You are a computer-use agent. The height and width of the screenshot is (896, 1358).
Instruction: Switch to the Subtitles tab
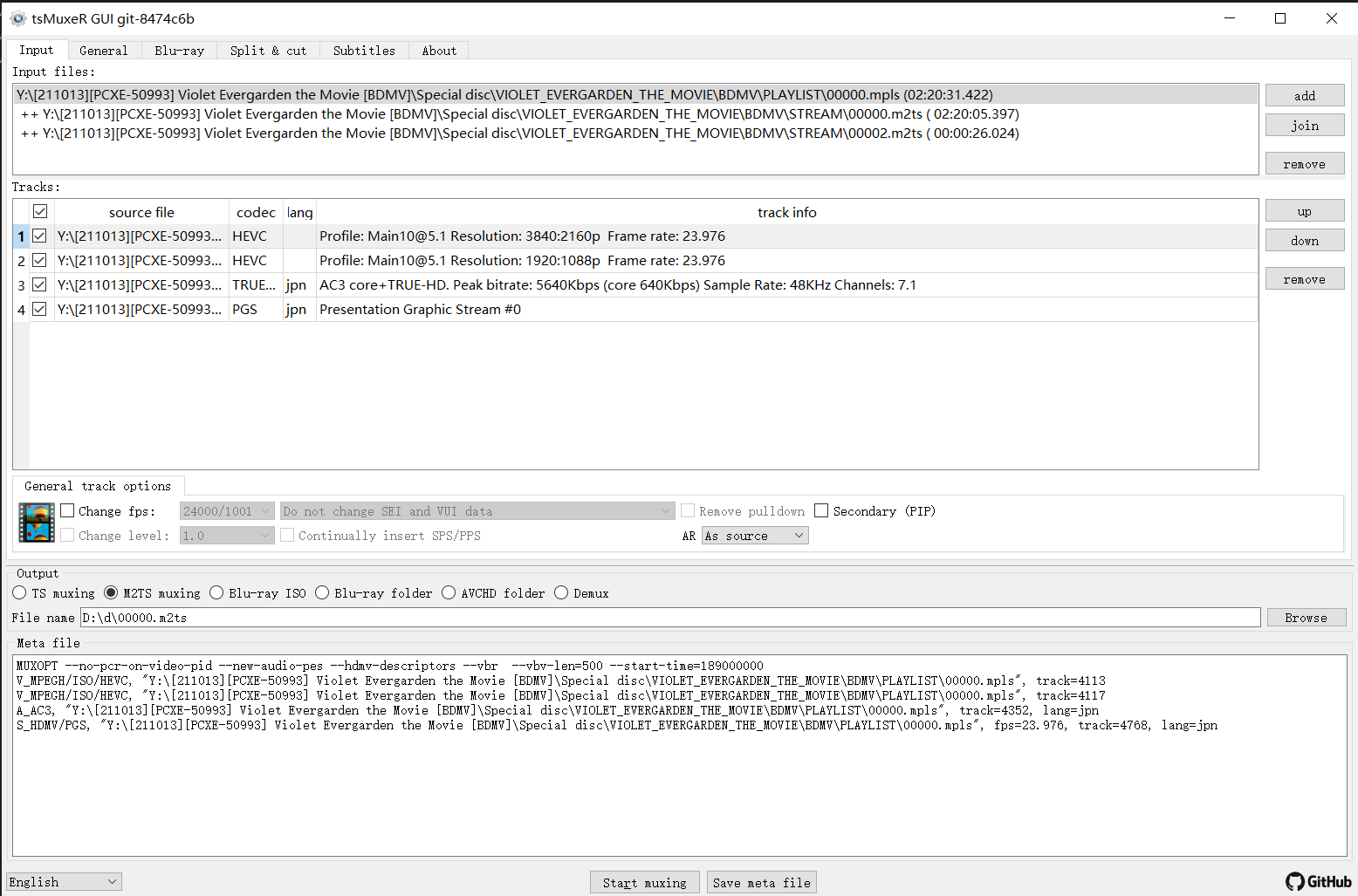[x=364, y=51]
